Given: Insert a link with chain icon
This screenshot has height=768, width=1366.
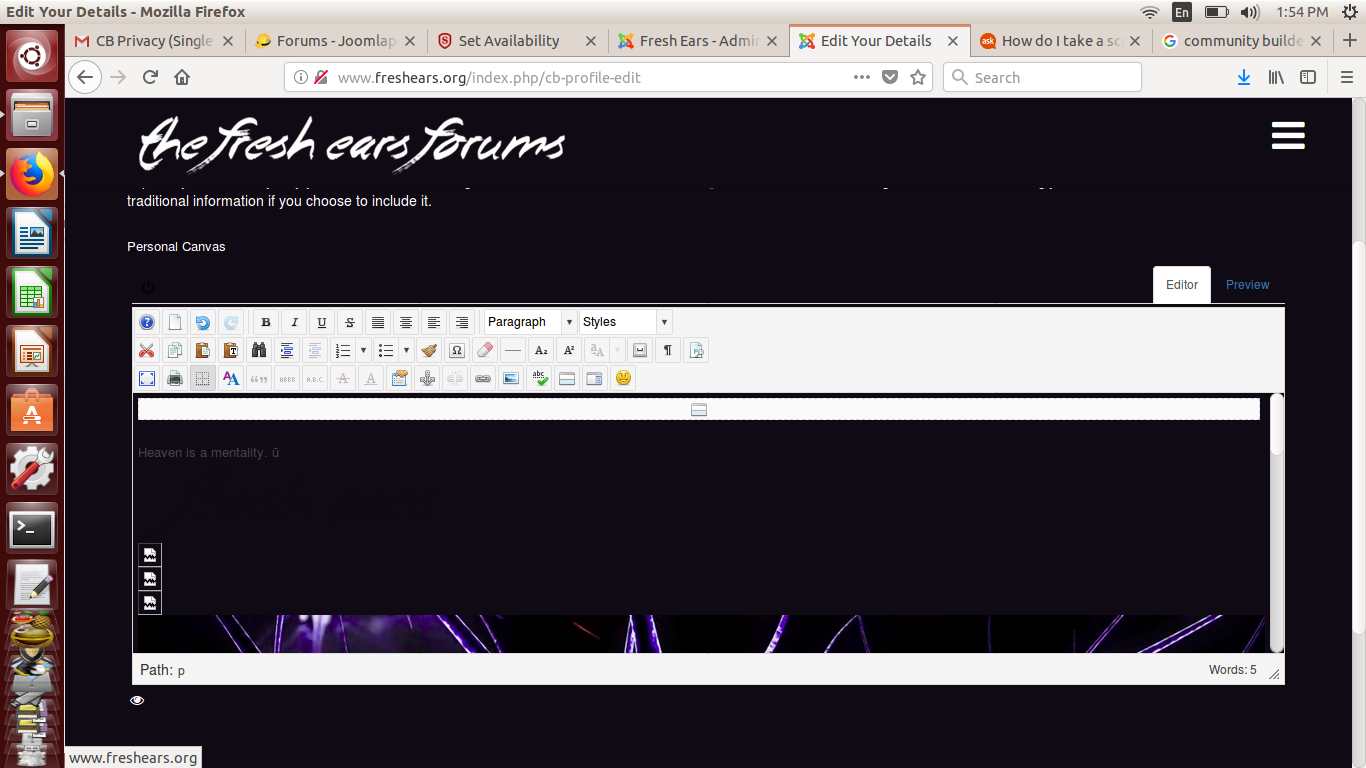Looking at the screenshot, I should pos(483,378).
